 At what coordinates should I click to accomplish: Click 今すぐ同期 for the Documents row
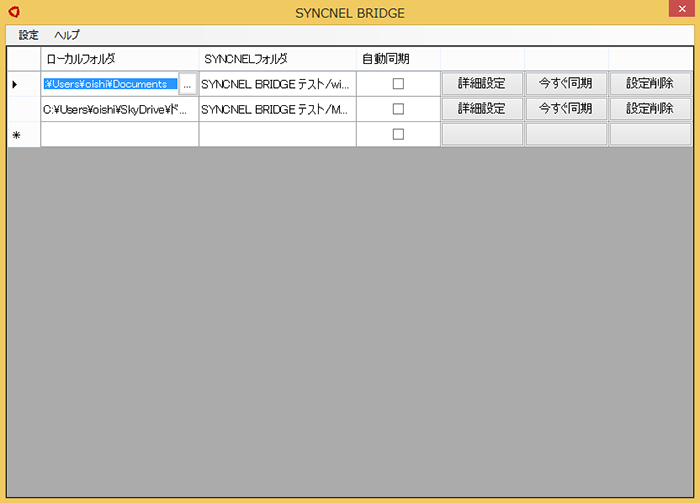tap(566, 83)
